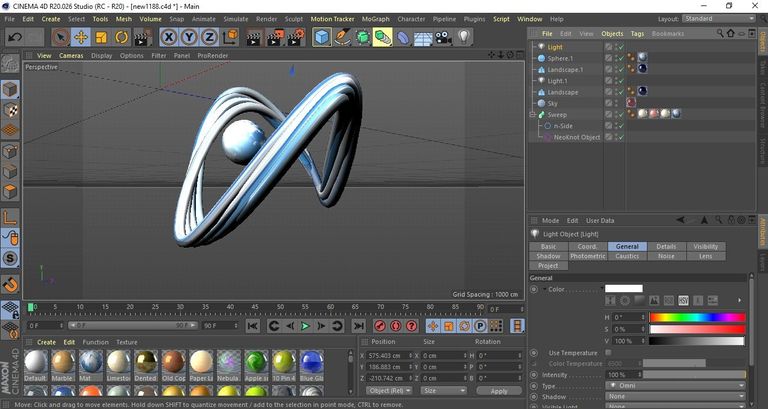Viewport: 768px width, 409px height.
Task: Switch to Polygons mode icon
Action: (x=10, y=192)
